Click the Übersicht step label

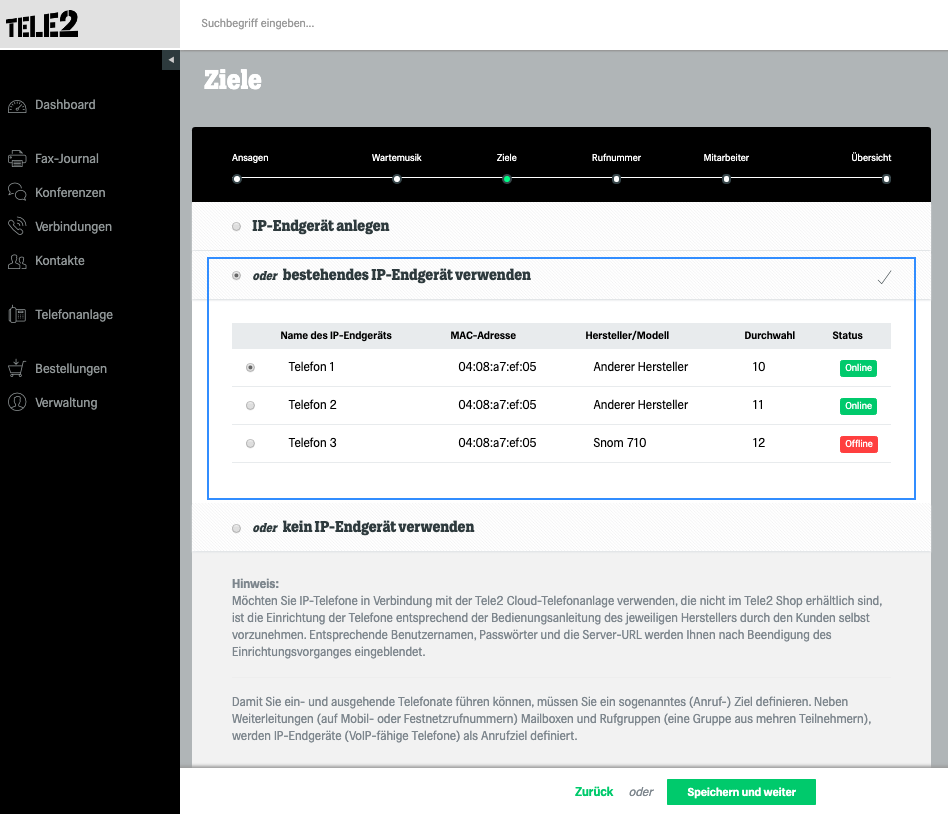871,158
